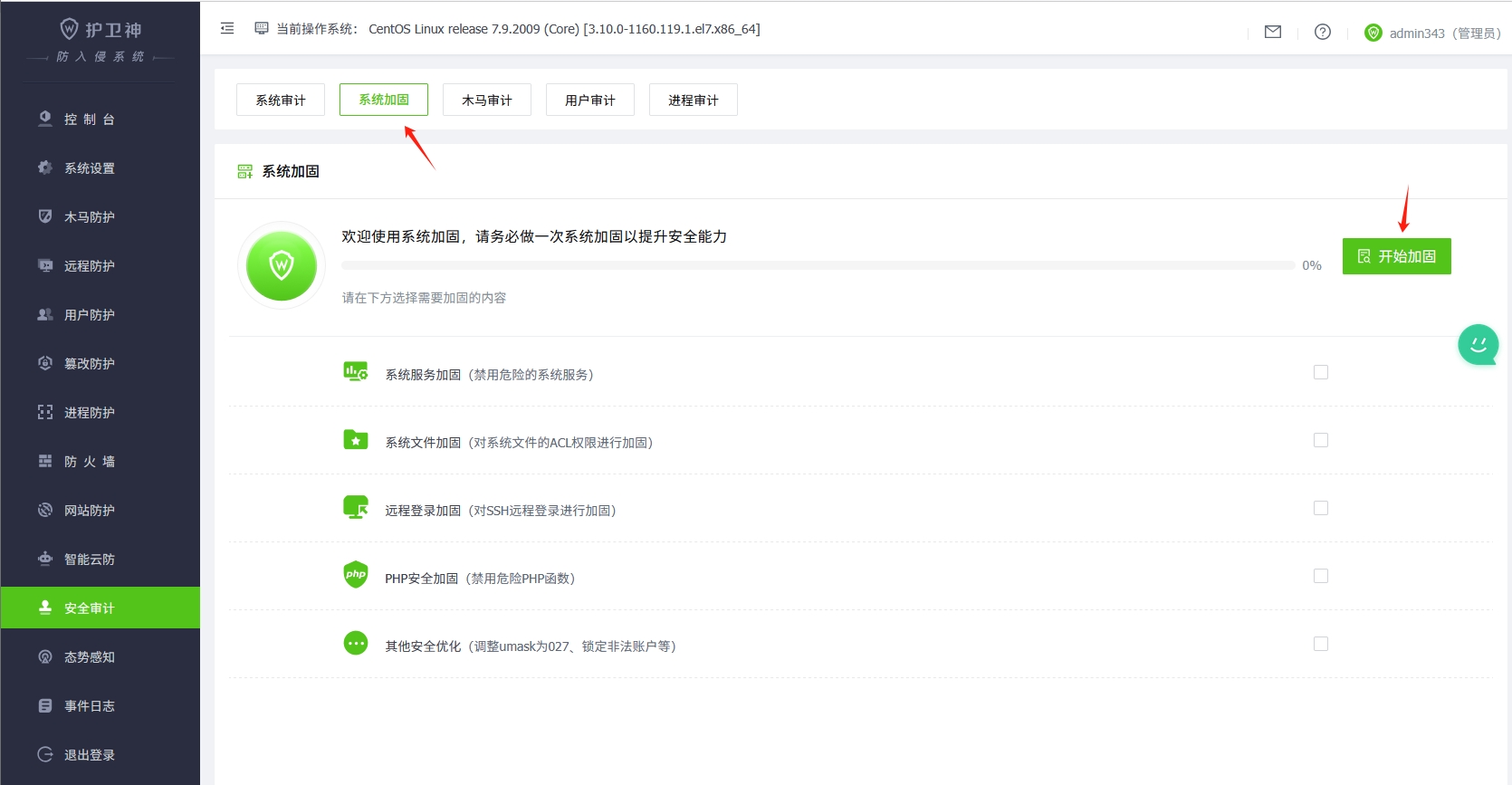Viewport: 1512px width, 785px height.
Task: Click the 系统服务加固 (禁用危险的系统服务) text
Action: 490,375
